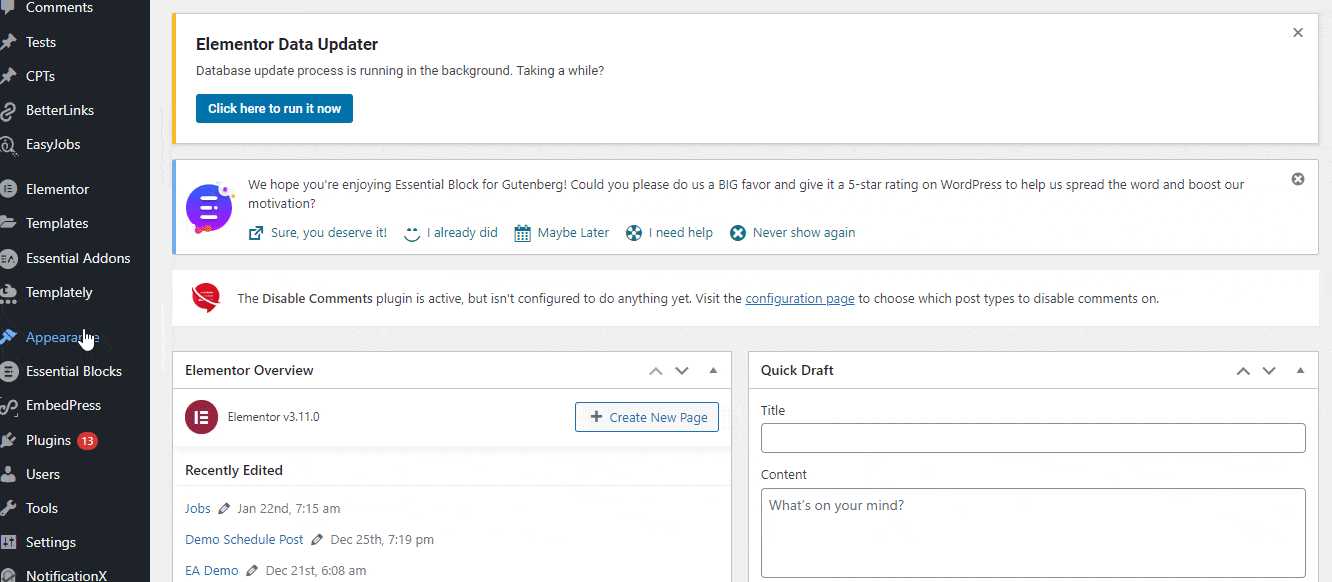The image size is (1332, 582).
Task: Click the EmbedPress sidebar icon
Action: pos(9,406)
